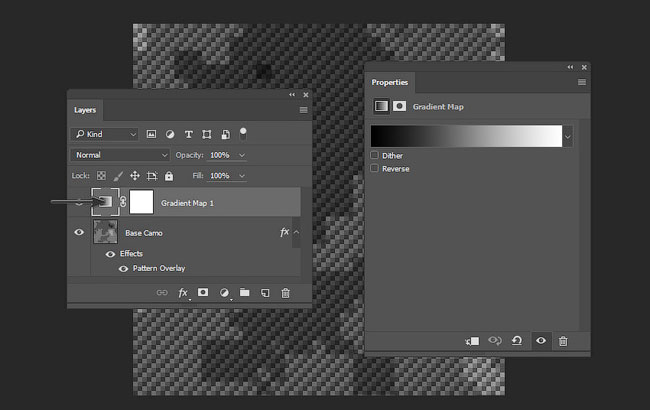Select the Base Camo layer thumbnail
The height and width of the screenshot is (410, 650).
[x=105, y=232]
